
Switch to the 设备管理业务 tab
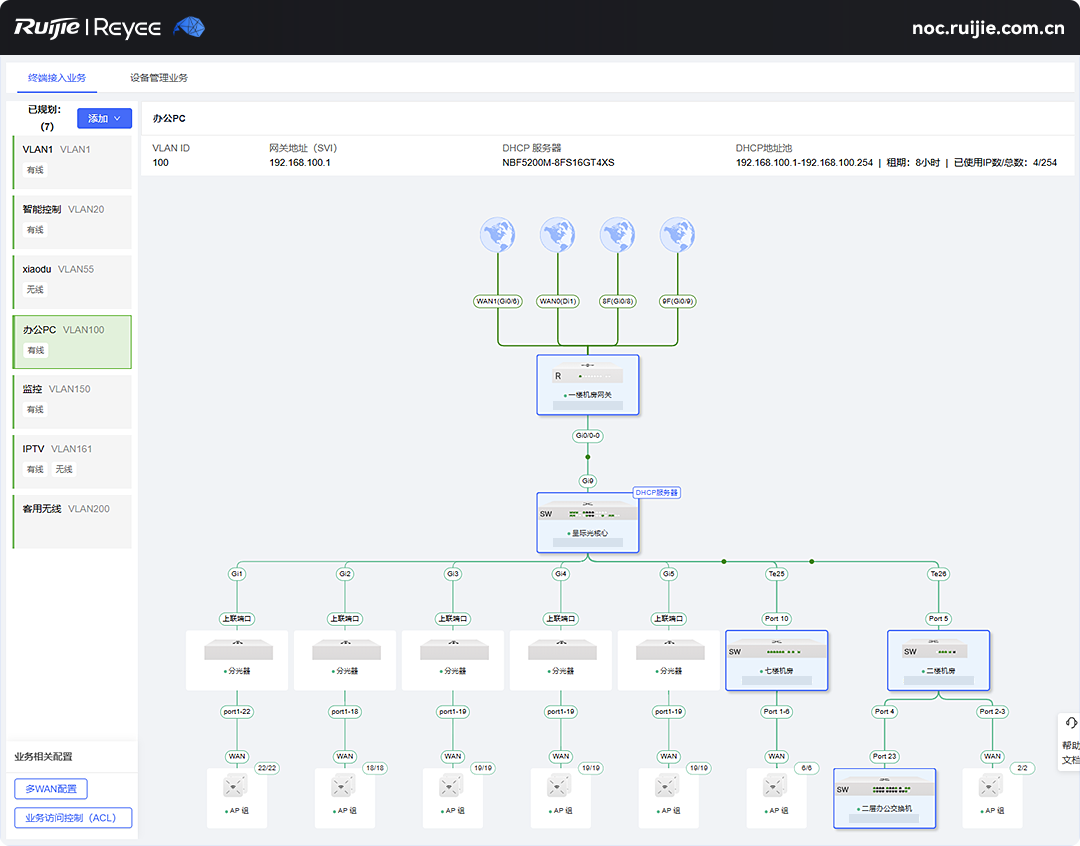pos(159,77)
